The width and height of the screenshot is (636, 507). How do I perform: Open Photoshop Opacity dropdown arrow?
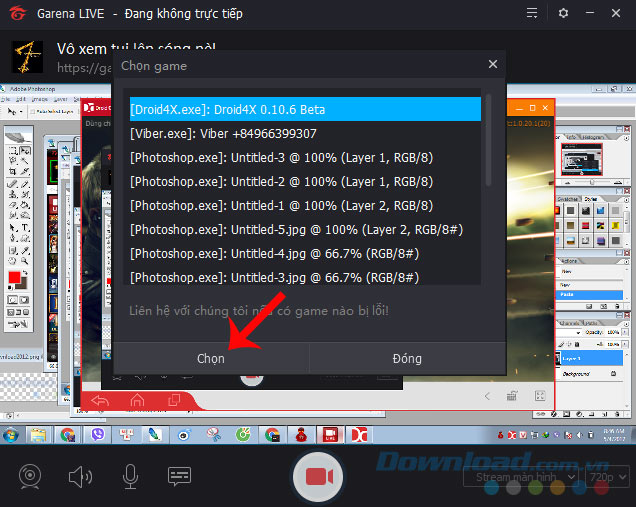[x=625, y=332]
